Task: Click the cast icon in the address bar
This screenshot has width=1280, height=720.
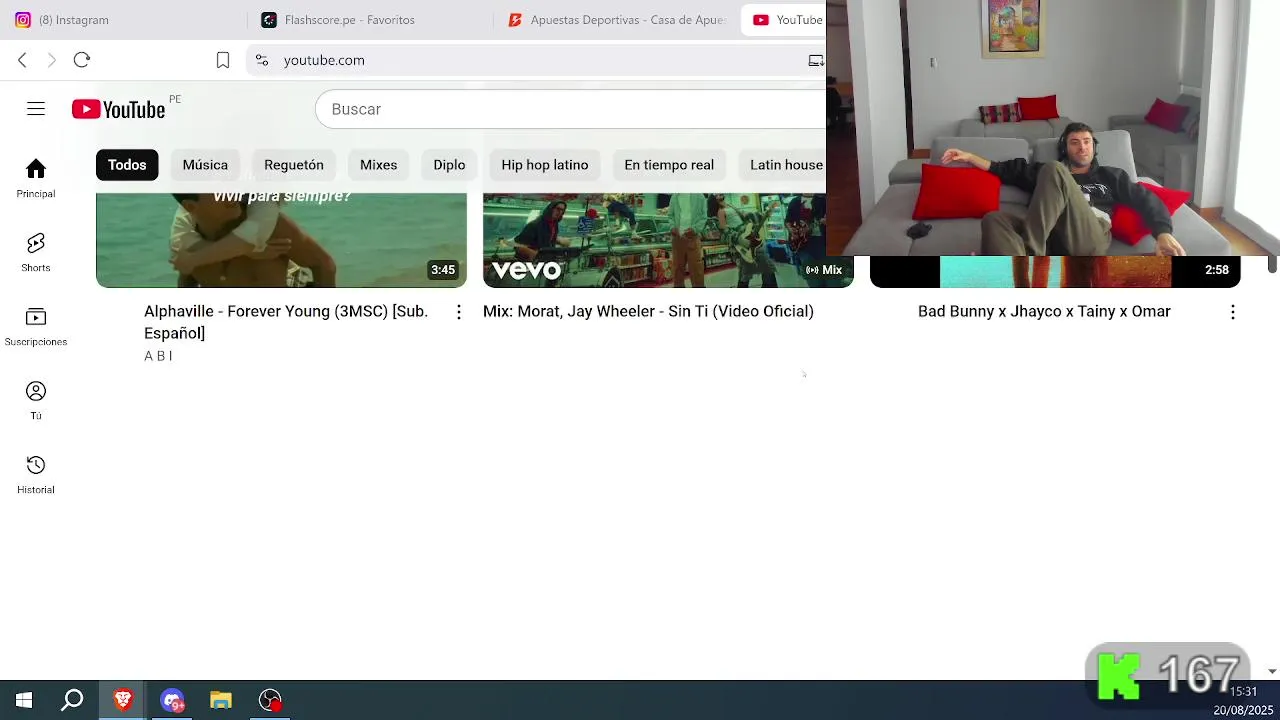Action: coord(816,60)
